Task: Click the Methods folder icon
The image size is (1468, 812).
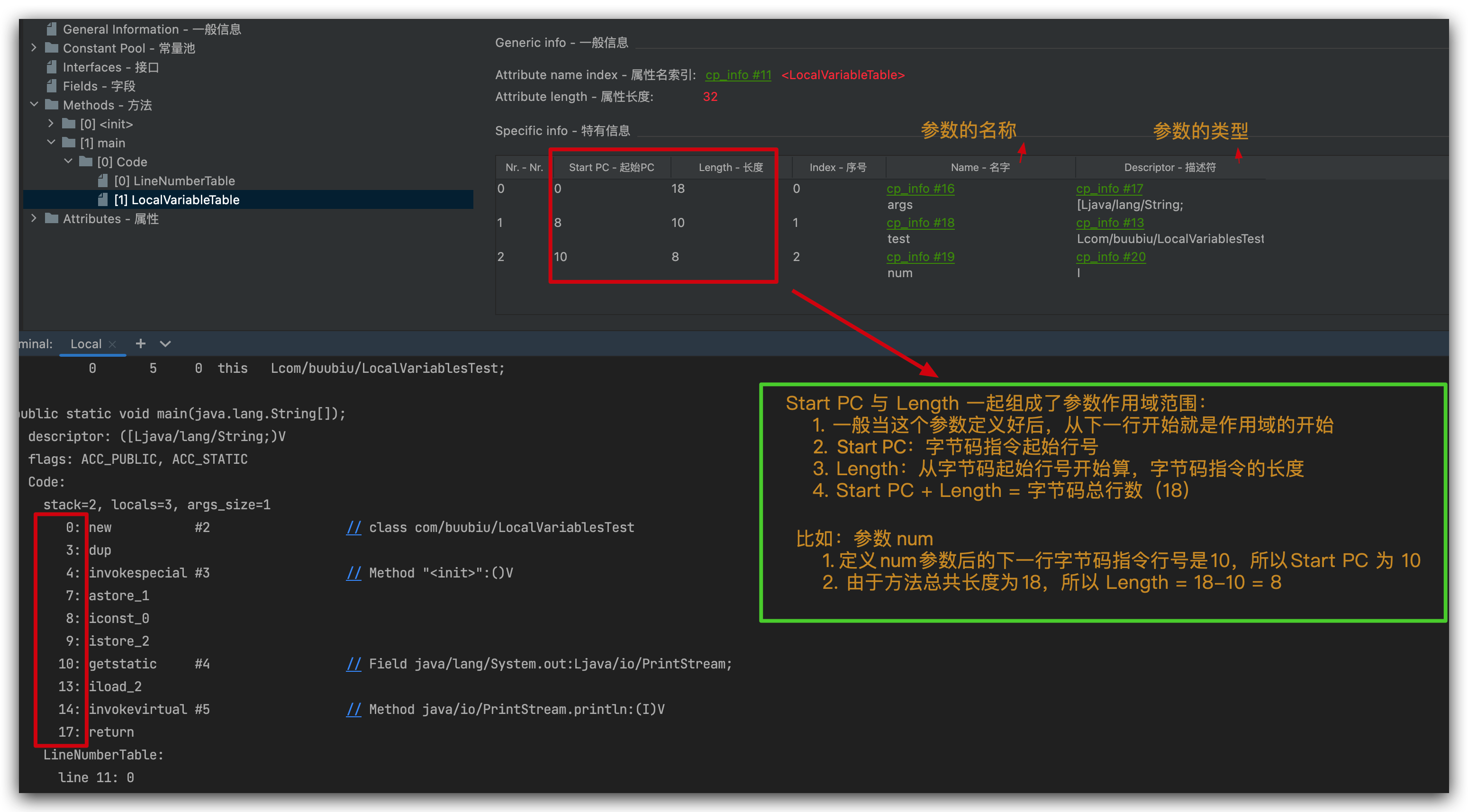Action: [52, 105]
